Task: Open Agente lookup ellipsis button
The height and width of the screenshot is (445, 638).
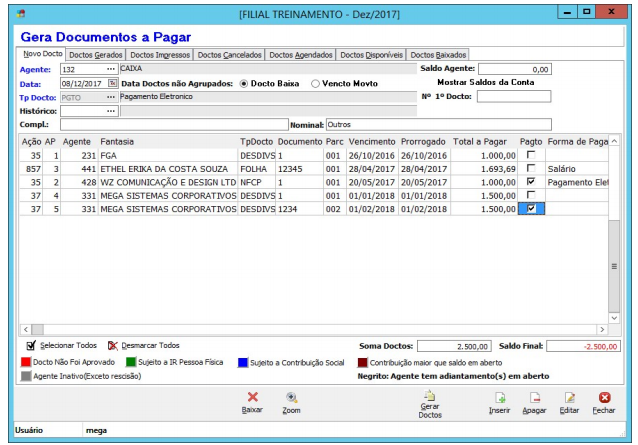Action: pos(111,69)
